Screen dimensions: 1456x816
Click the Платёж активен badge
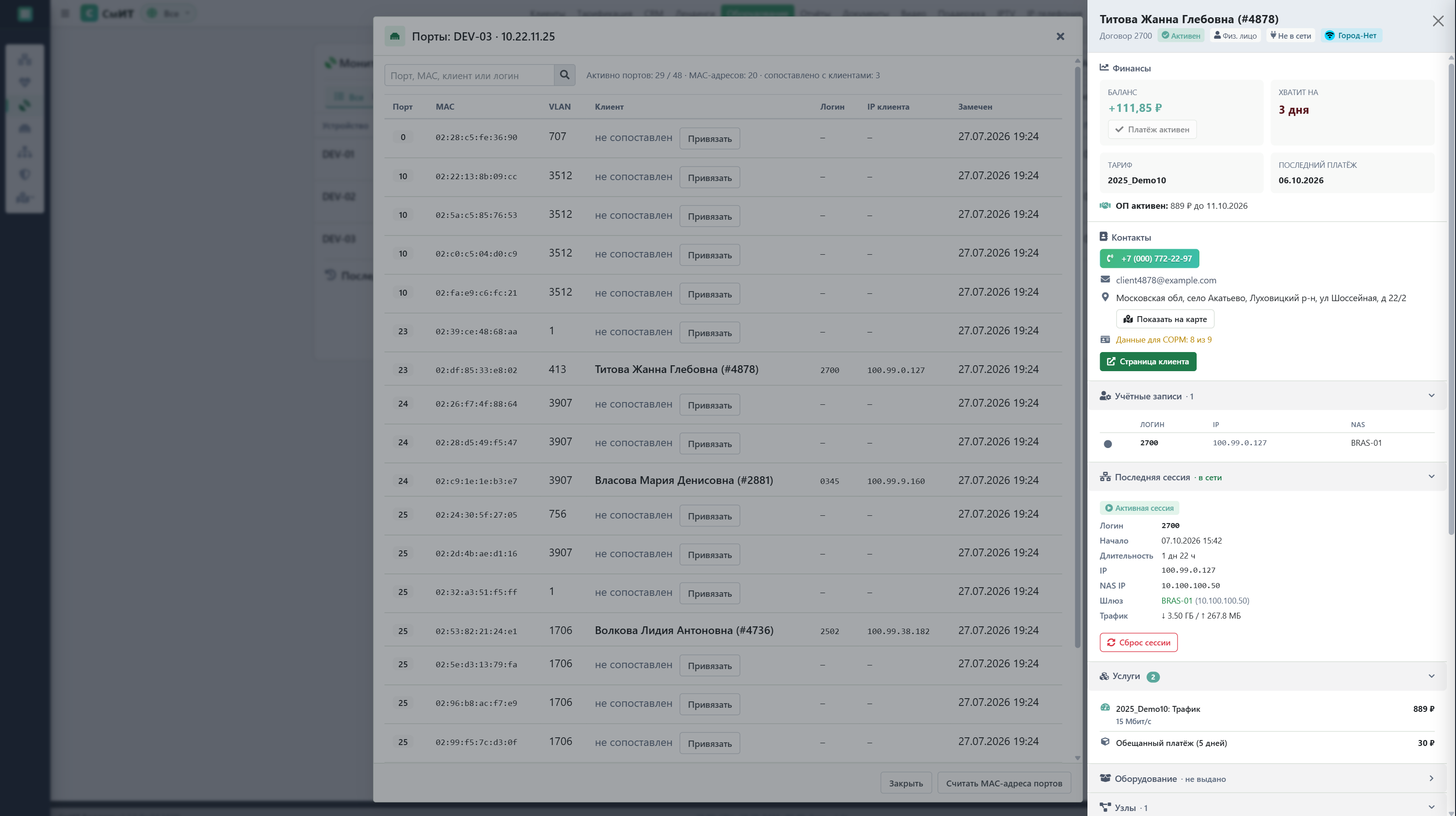tap(1151, 130)
